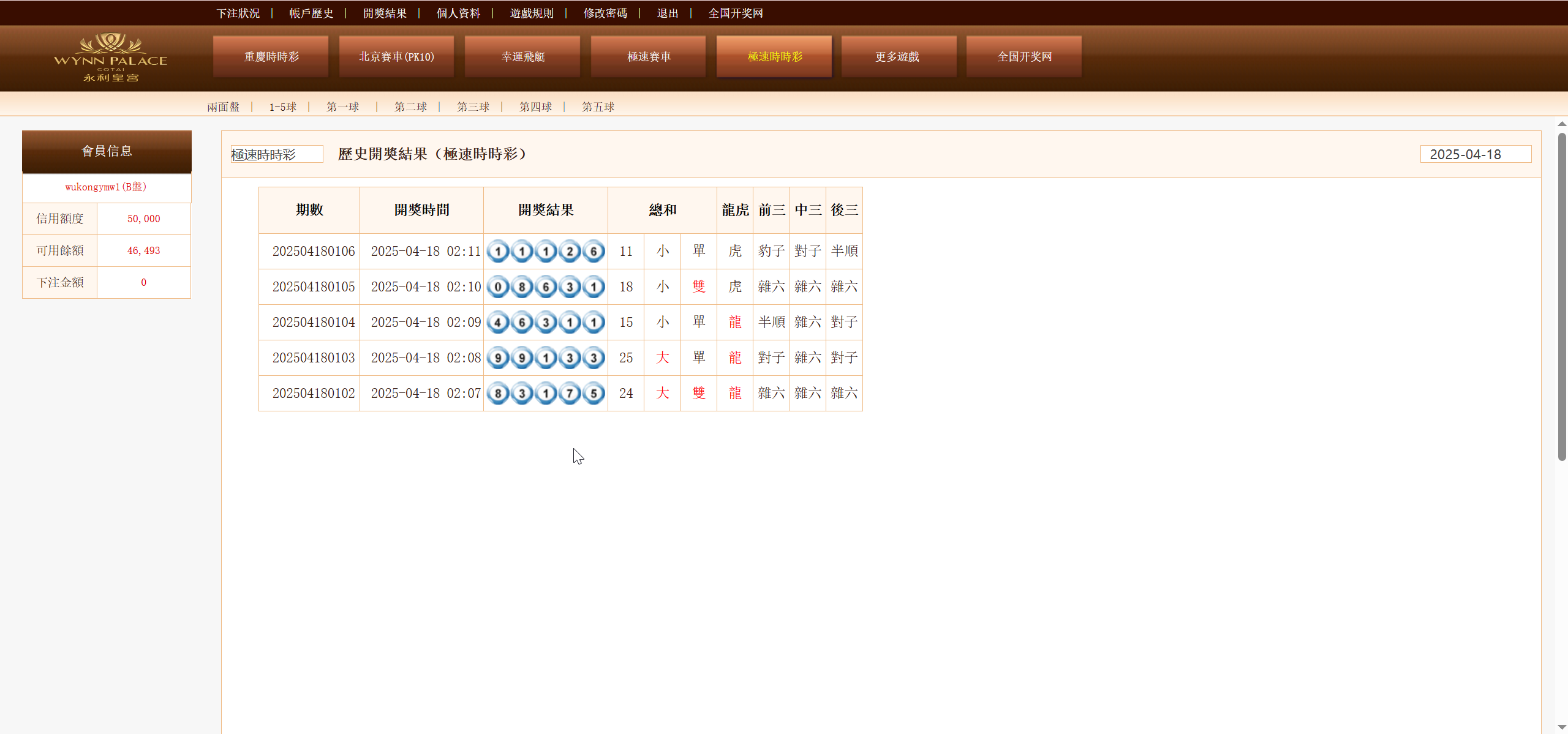Viewport: 1568px width, 734px height.
Task: Click ball number 6 in draw 202504180106
Action: tap(593, 252)
